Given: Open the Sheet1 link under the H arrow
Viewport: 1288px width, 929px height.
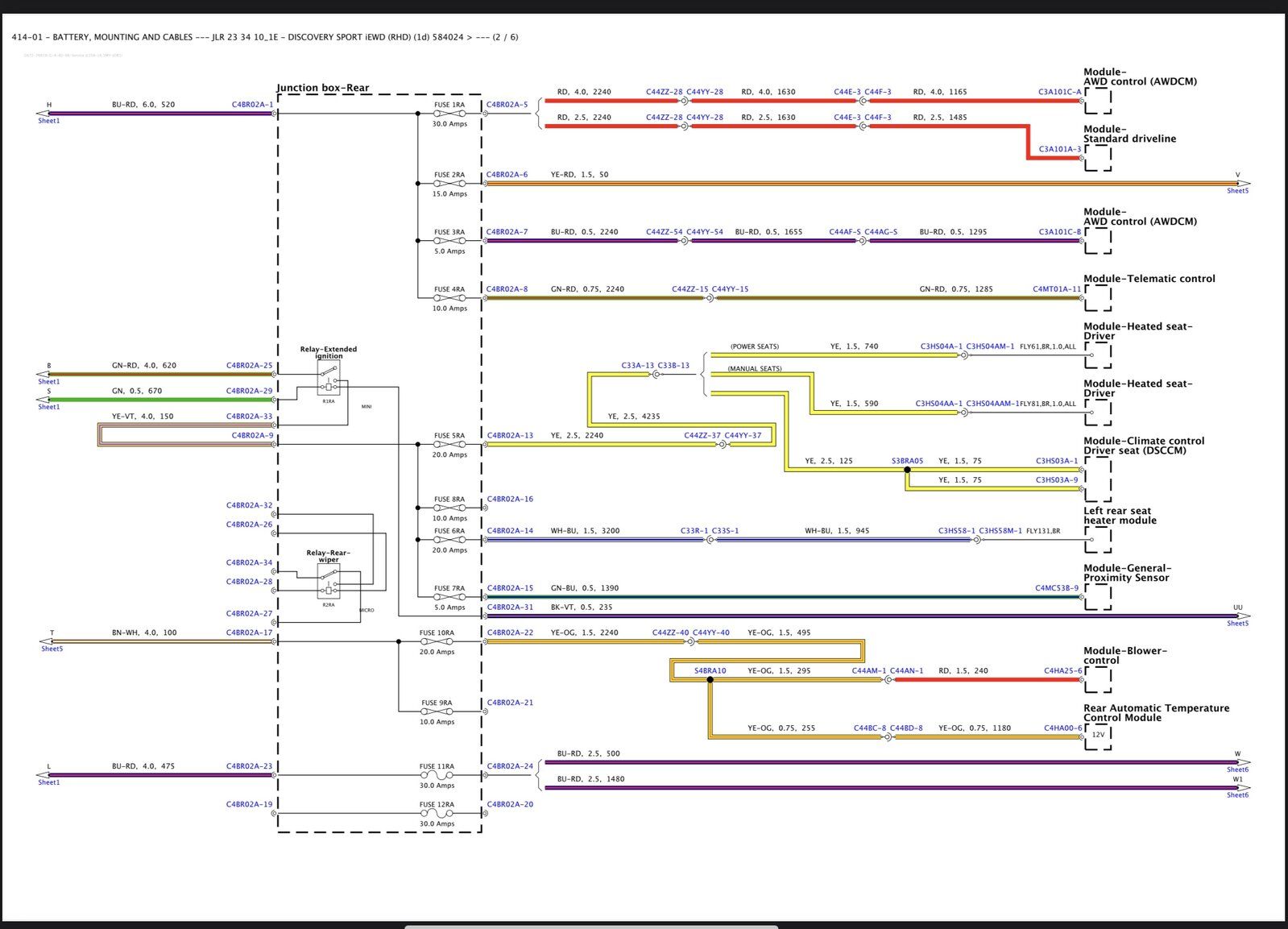Looking at the screenshot, I should [x=48, y=121].
